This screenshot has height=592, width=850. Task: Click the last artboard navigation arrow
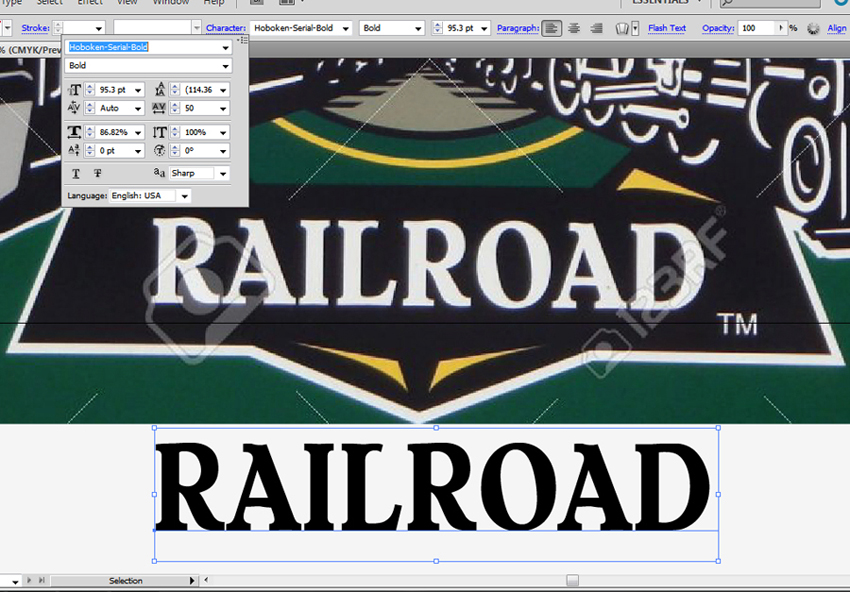click(x=42, y=580)
